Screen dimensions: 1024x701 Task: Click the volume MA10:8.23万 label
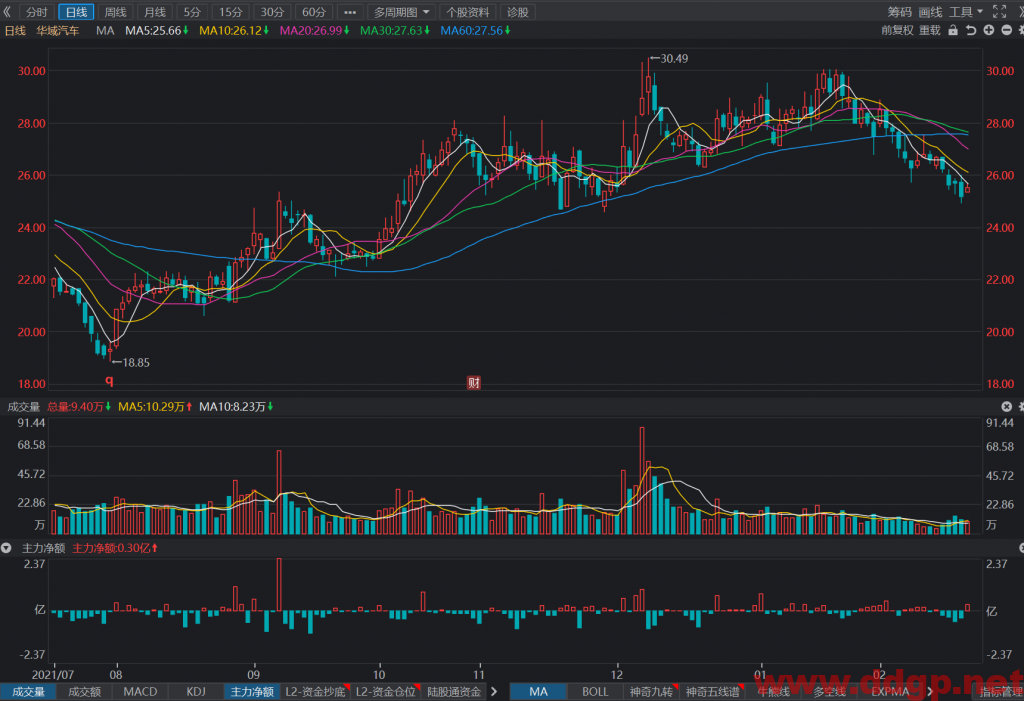point(236,406)
